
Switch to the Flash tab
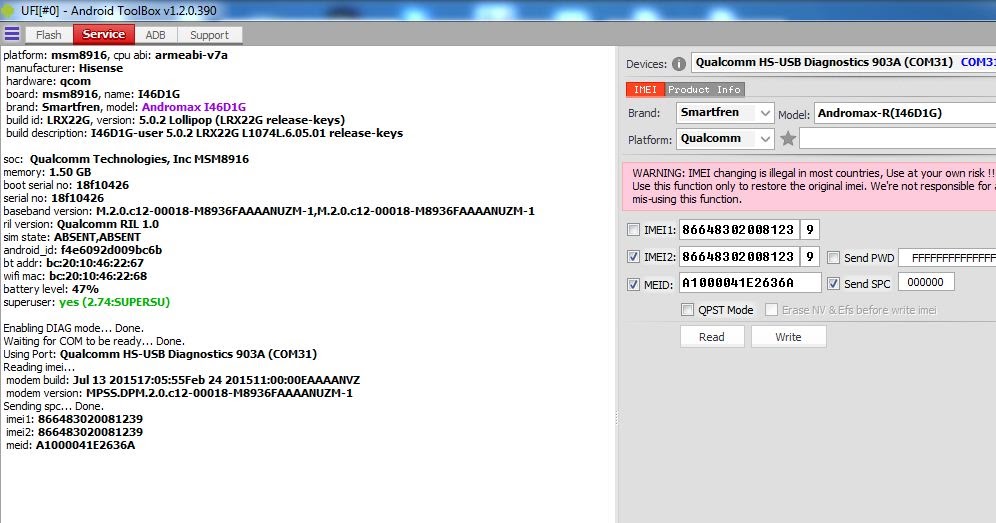tap(48, 35)
